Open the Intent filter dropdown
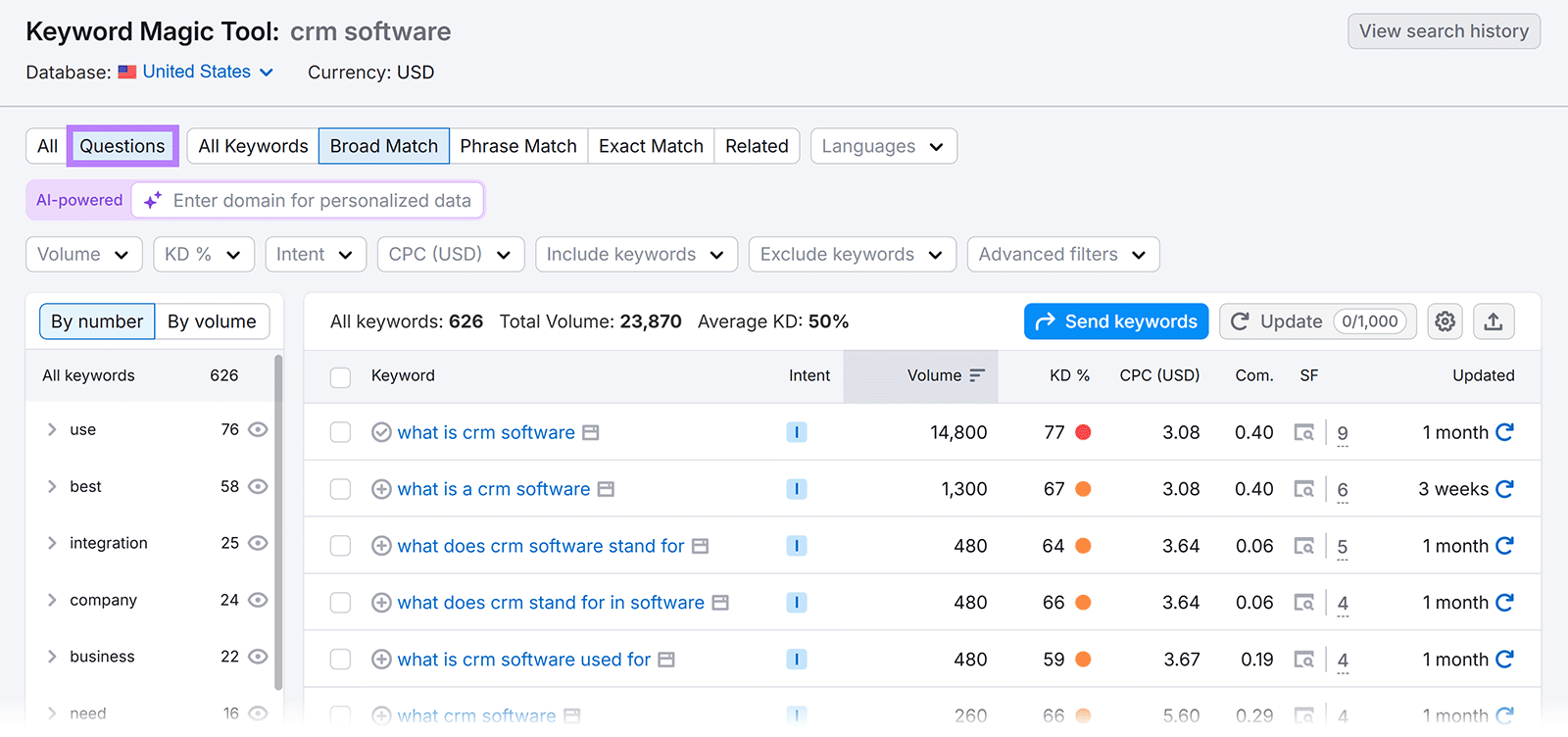 [316, 254]
